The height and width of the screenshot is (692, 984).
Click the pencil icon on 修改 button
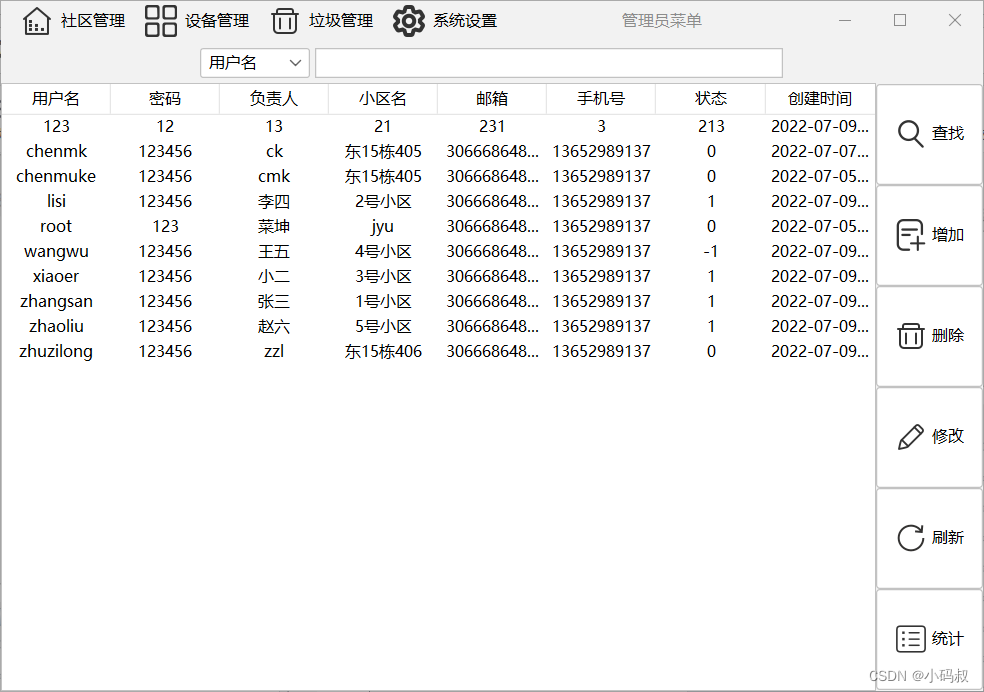click(x=910, y=437)
